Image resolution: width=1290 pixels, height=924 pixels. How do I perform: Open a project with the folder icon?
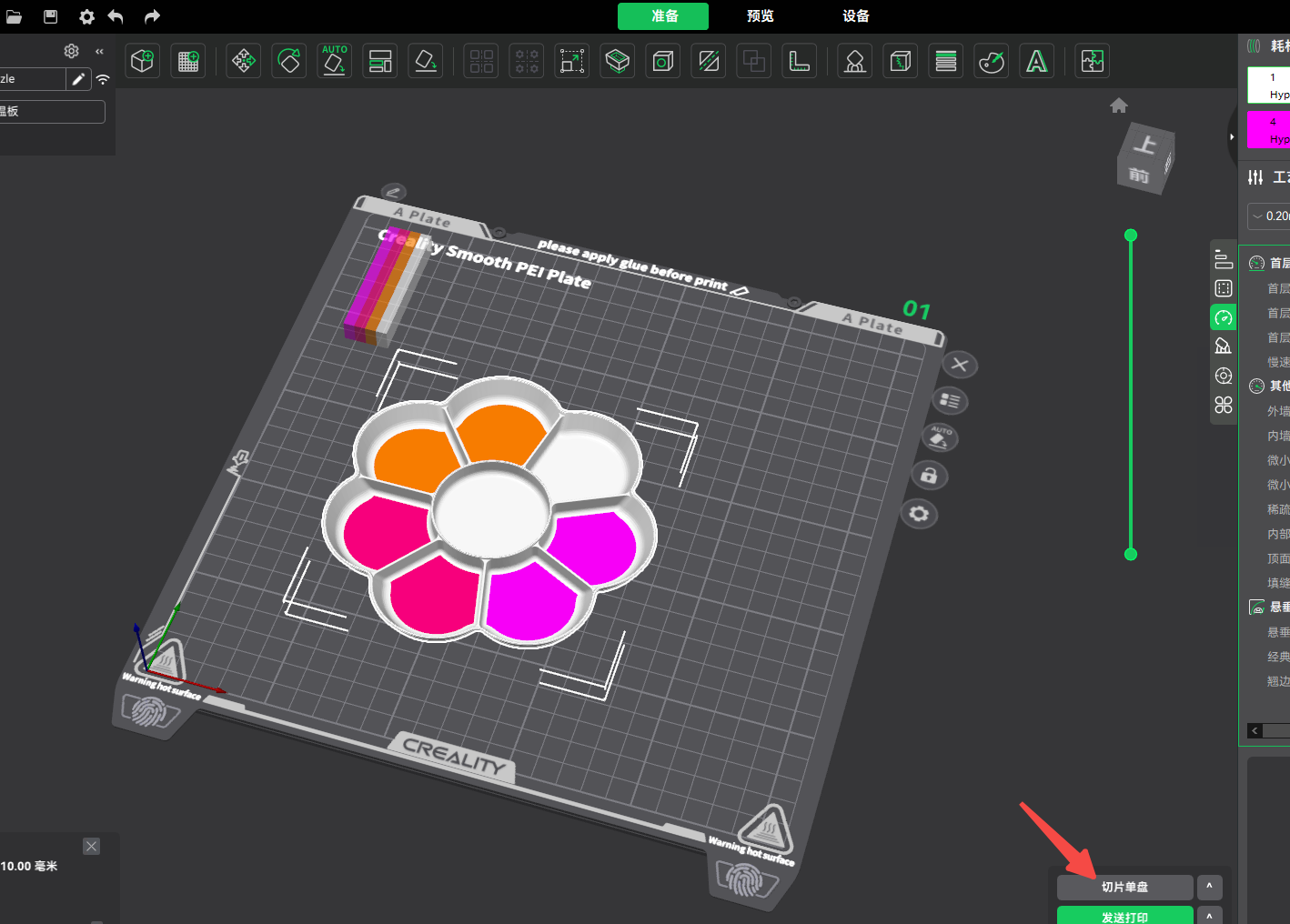point(14,16)
